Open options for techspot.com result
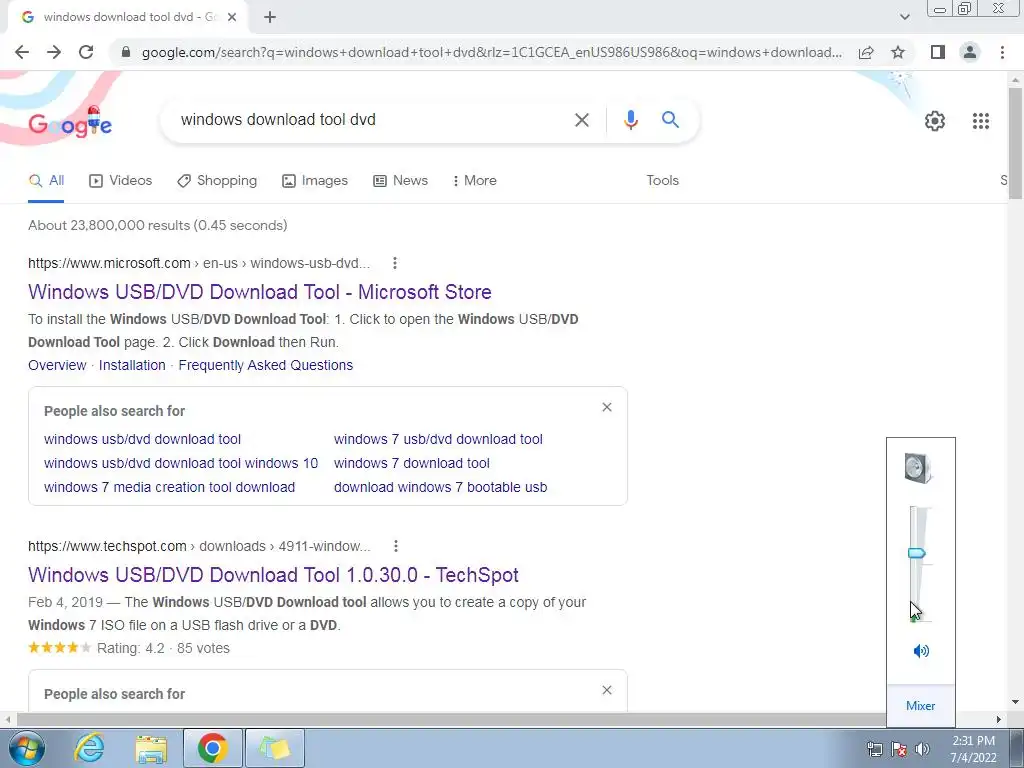Viewport: 1024px width, 768px height. tap(396, 546)
